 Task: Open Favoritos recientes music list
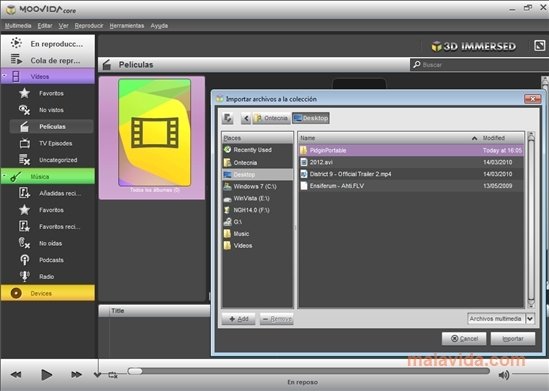(x=51, y=226)
